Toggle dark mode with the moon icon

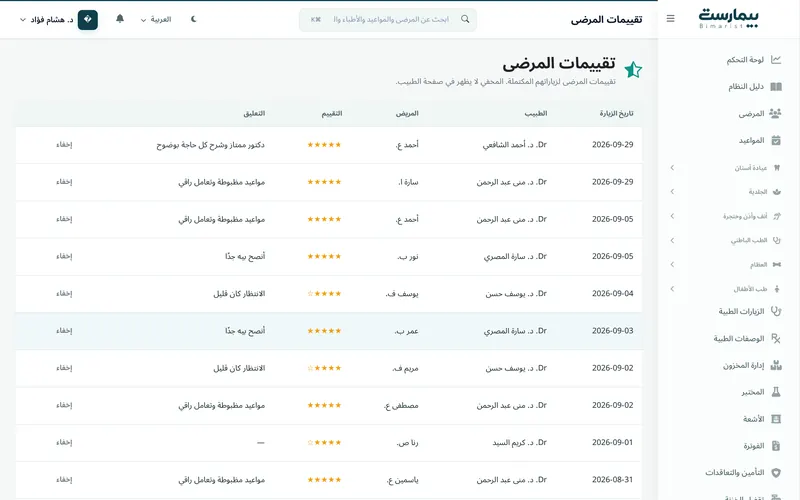point(194,19)
